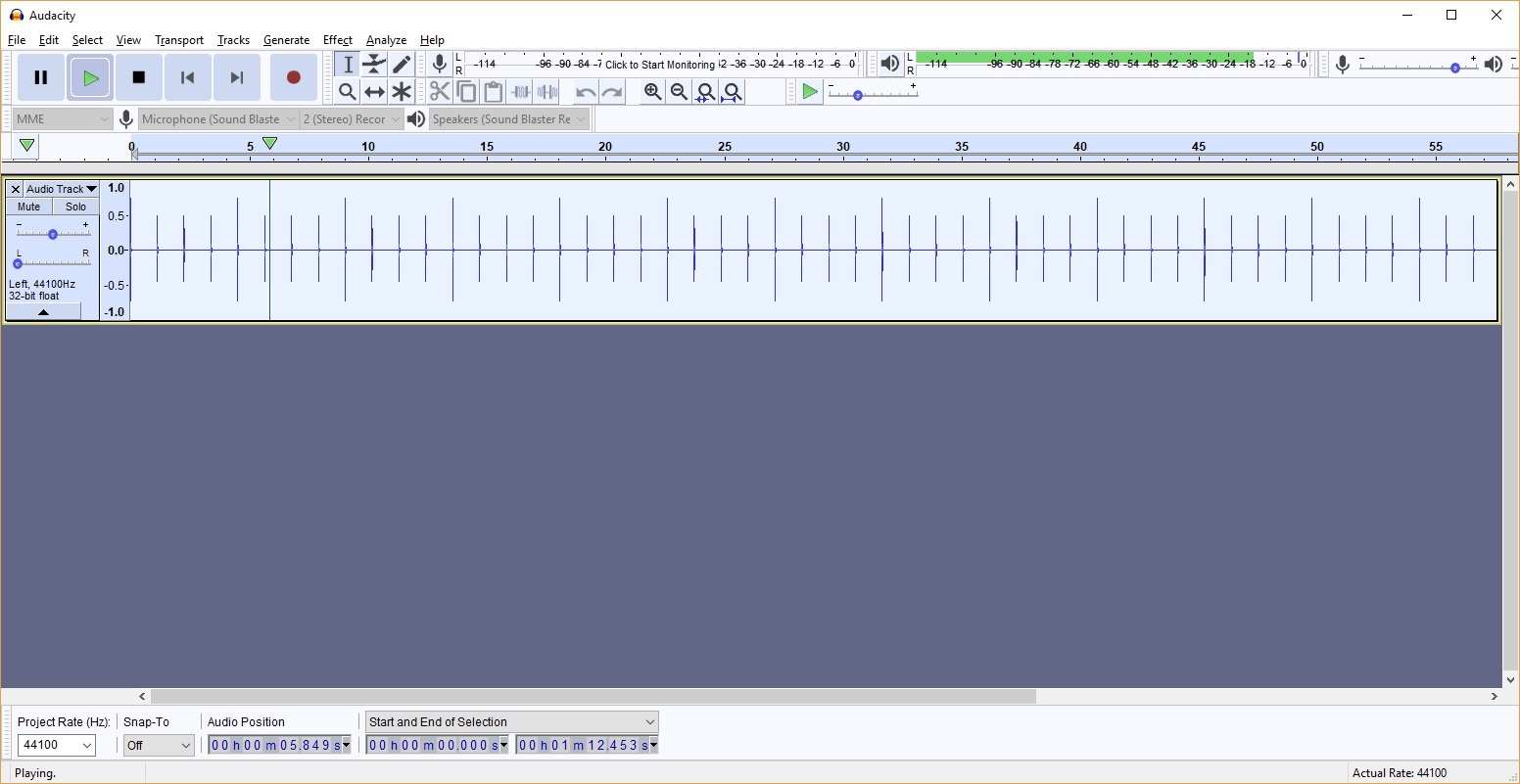
Task: Open the Help menu
Action: tap(432, 40)
